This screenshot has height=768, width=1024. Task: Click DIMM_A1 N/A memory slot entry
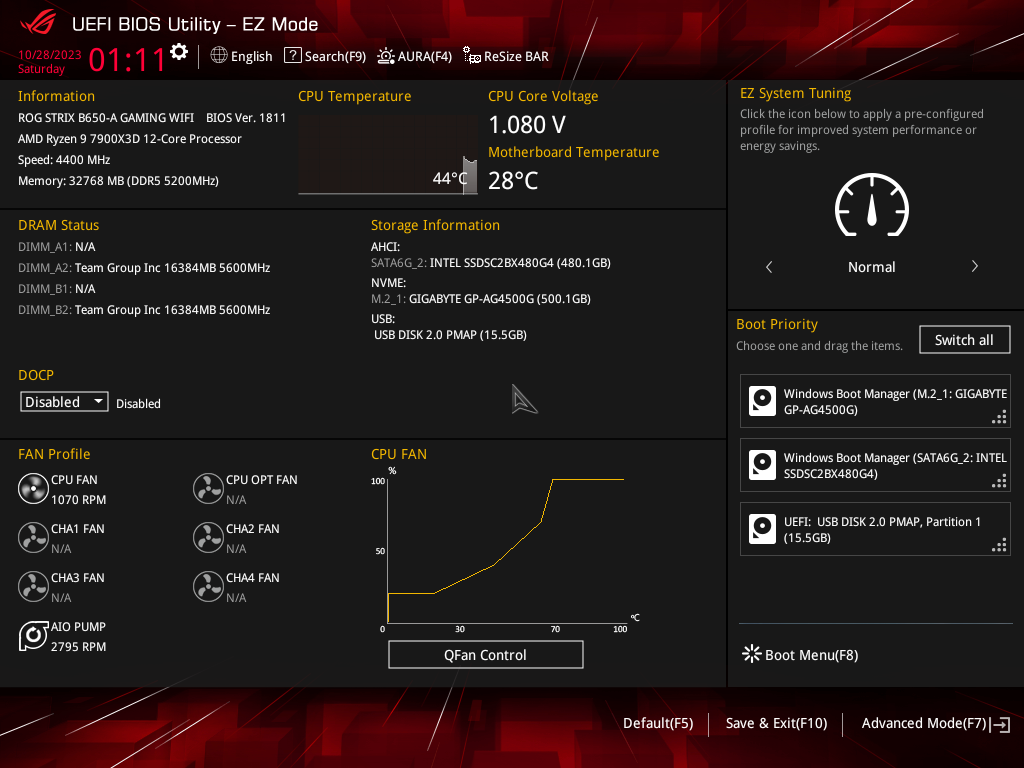(x=57, y=247)
